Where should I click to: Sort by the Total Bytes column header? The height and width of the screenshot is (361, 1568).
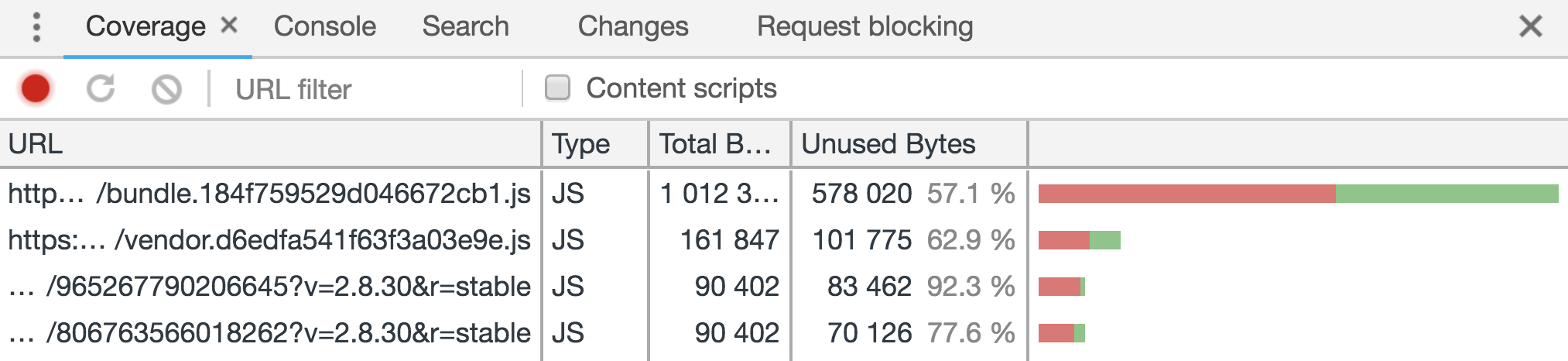pos(718,144)
